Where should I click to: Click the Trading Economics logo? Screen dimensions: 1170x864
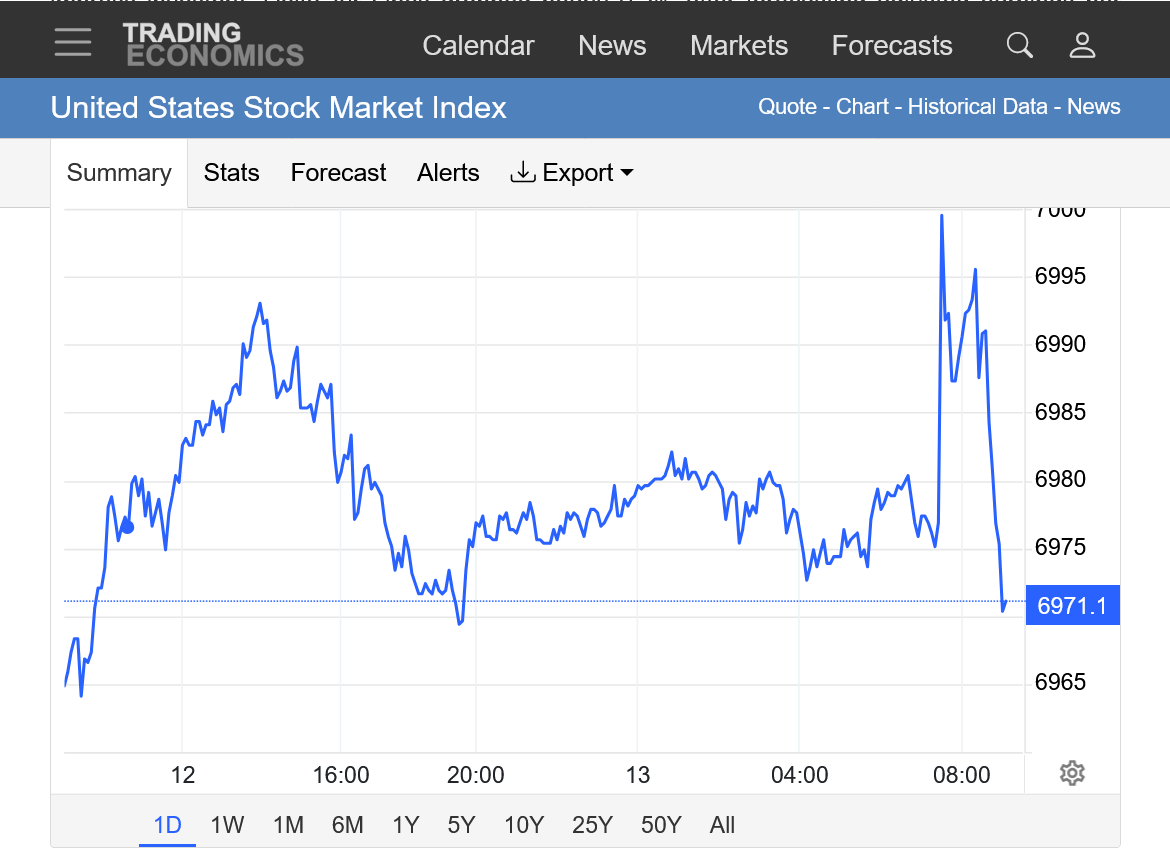pyautogui.click(x=213, y=45)
